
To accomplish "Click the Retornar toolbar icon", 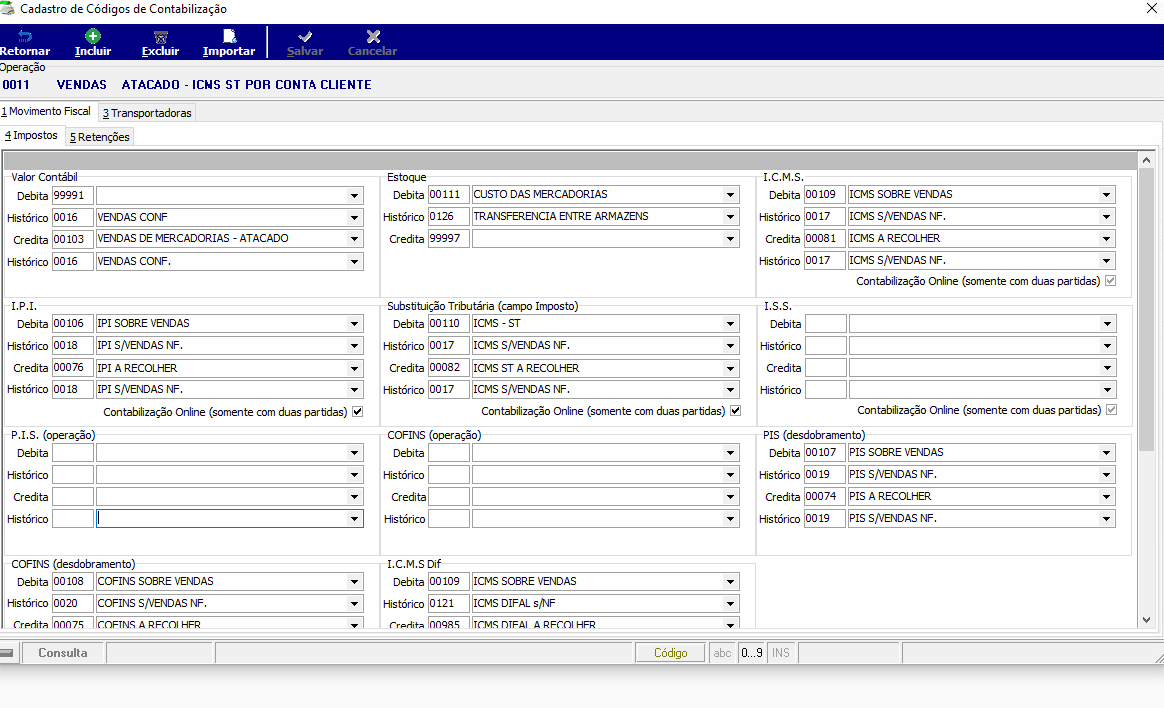I will point(24,36).
